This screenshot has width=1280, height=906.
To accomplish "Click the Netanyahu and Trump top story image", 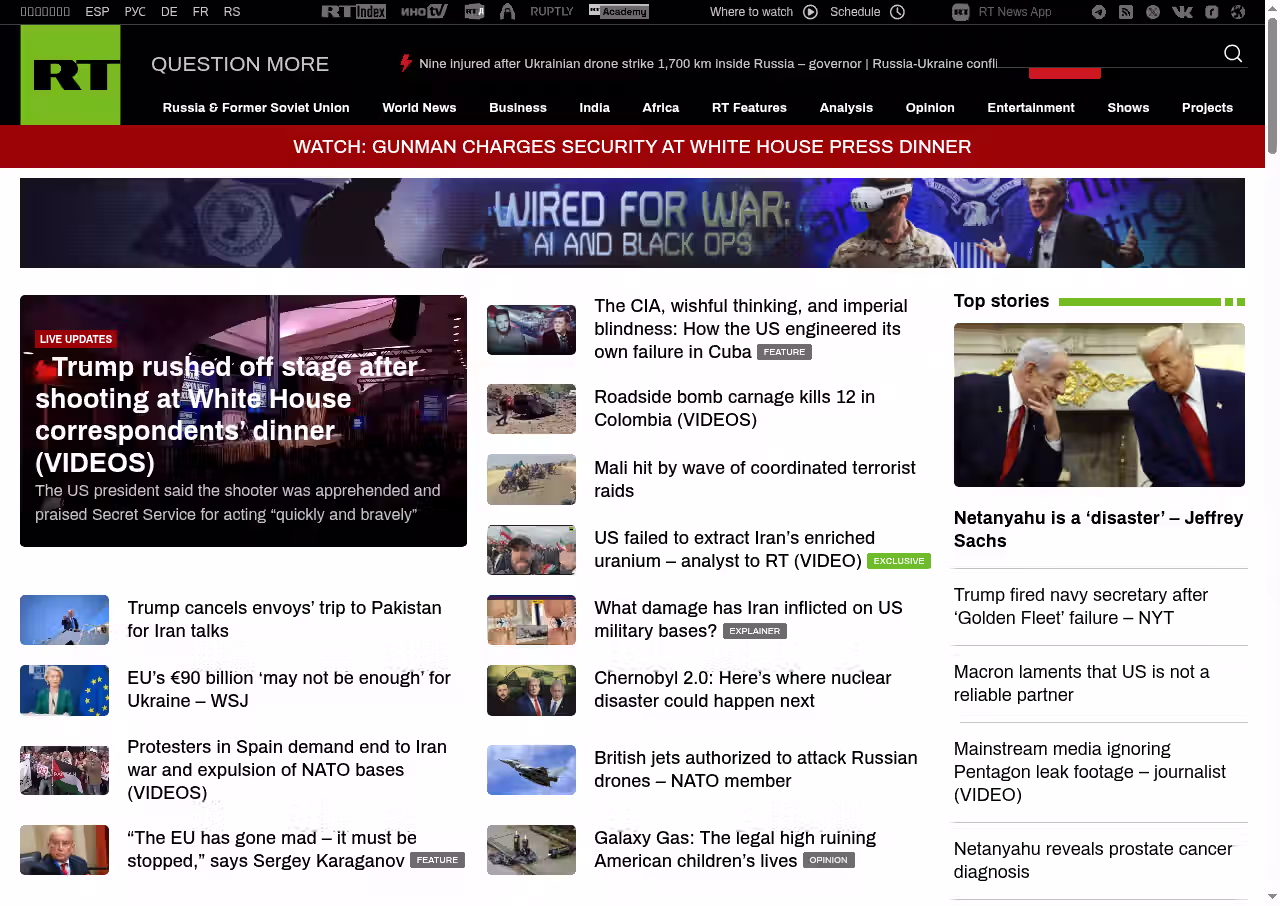I will (x=1099, y=404).
